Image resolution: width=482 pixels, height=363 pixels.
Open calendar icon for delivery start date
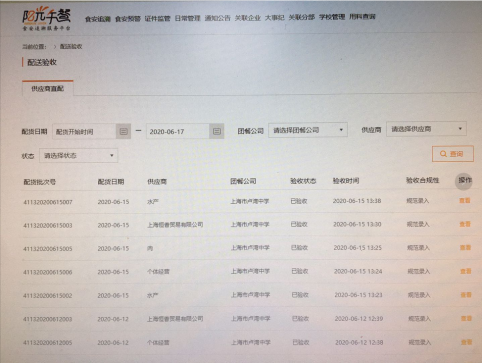pyautogui.click(x=123, y=131)
